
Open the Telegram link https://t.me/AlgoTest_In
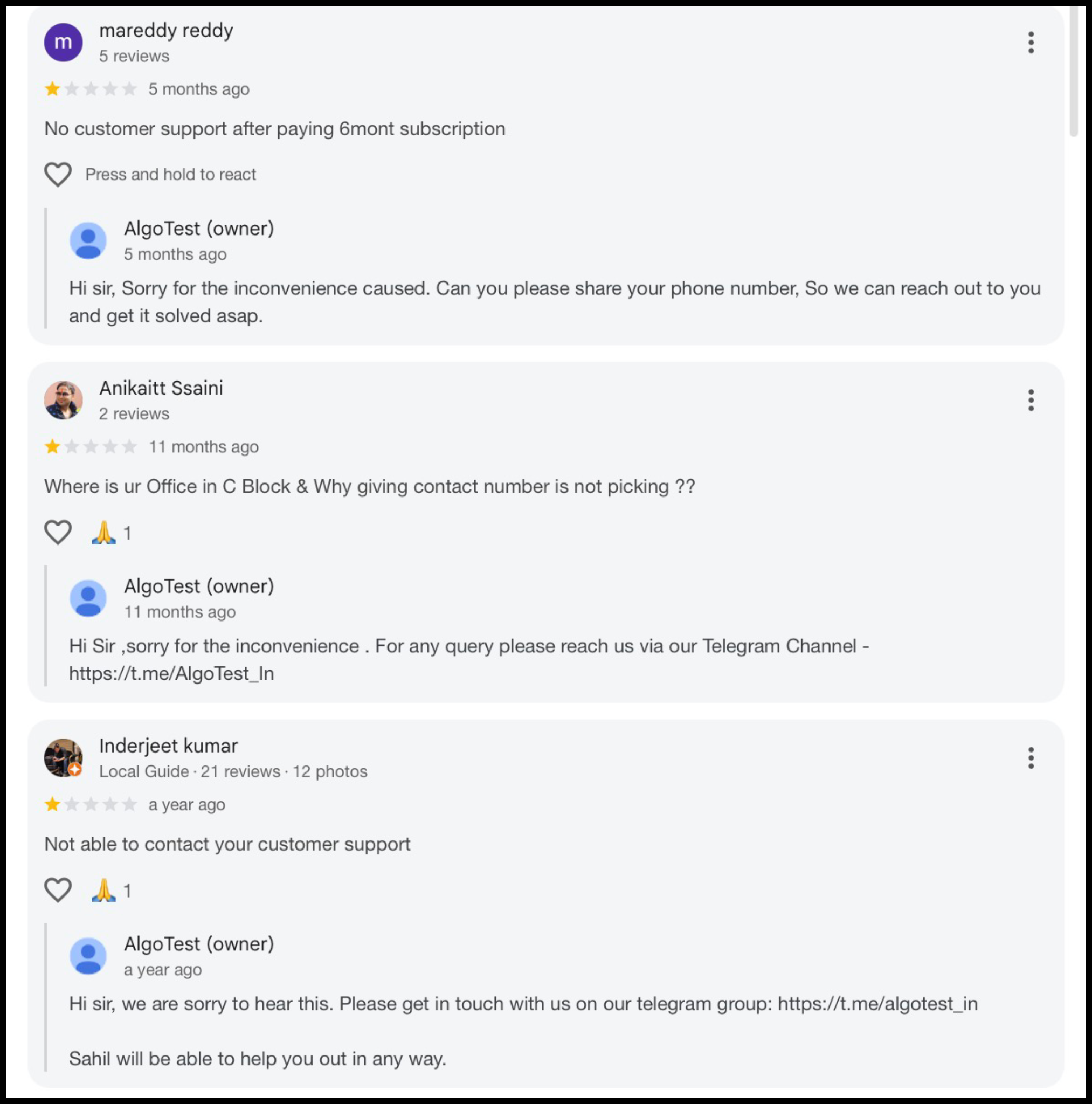click(x=171, y=674)
